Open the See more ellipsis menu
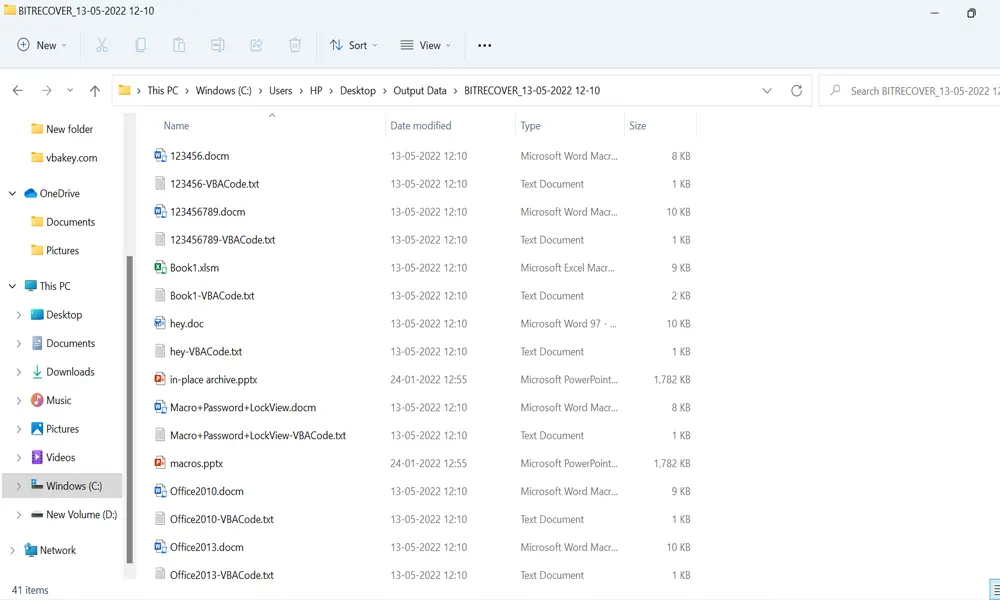1000x600 pixels. (485, 45)
